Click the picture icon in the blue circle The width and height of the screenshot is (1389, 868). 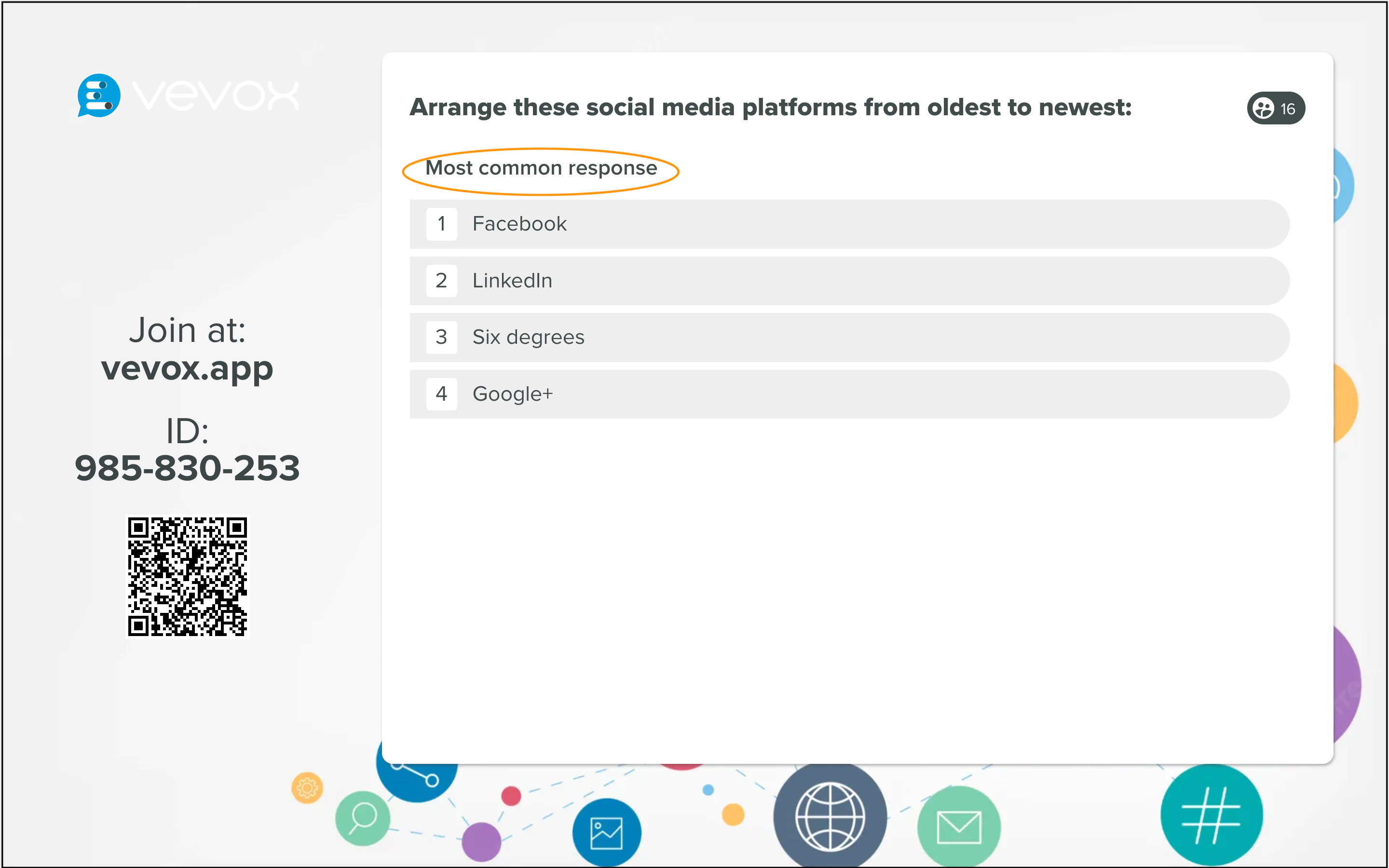tap(607, 830)
